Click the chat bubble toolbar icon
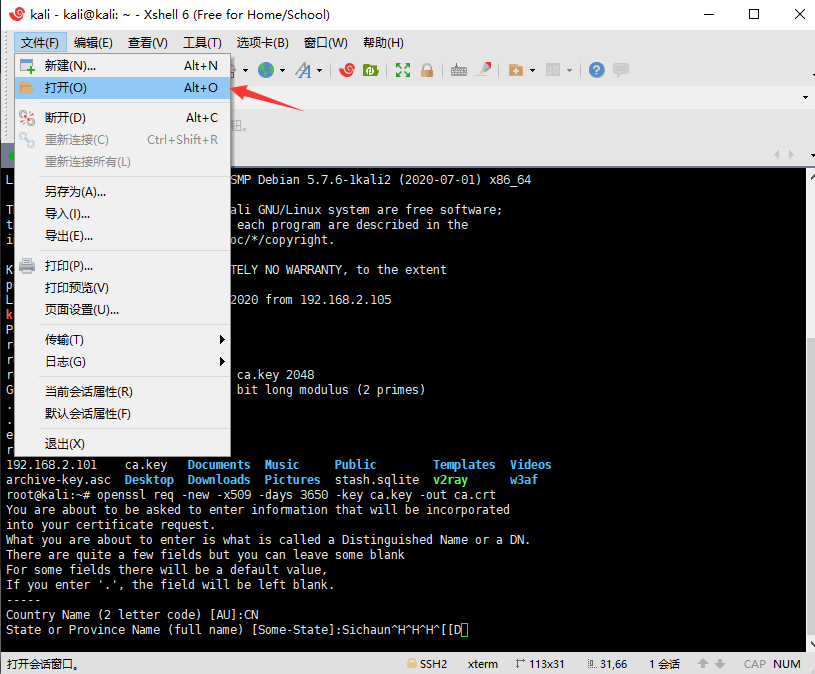 [622, 71]
